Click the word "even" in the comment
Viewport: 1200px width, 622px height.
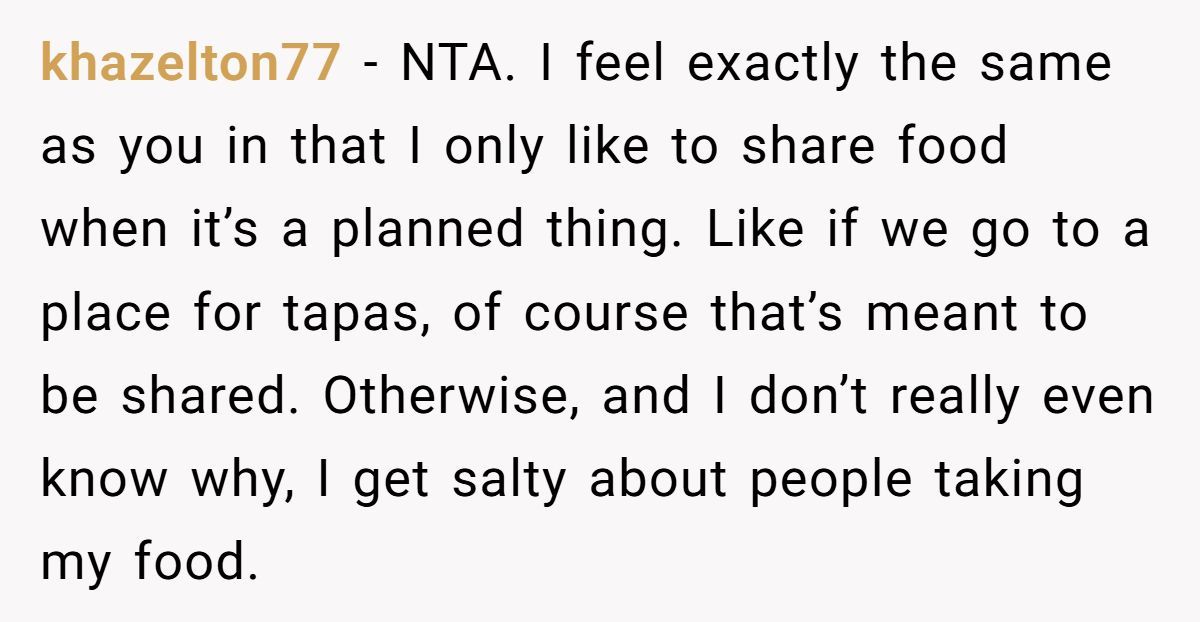(1098, 397)
